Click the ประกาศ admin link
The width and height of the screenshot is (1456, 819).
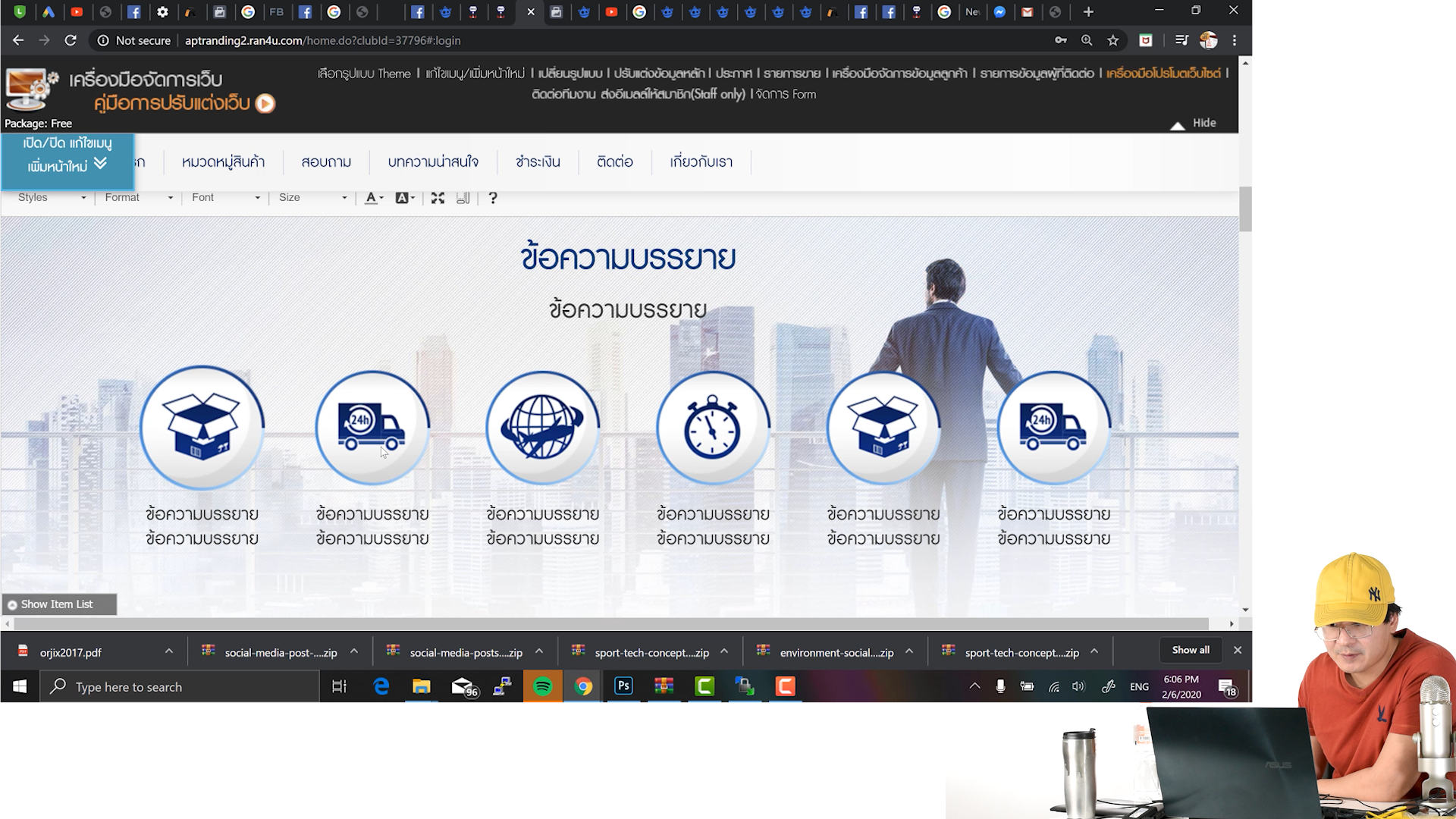click(733, 74)
